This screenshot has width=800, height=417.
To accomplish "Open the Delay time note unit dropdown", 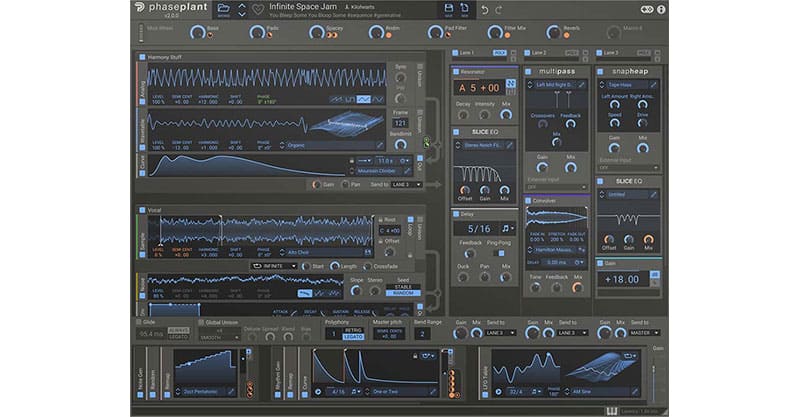I will [508, 229].
